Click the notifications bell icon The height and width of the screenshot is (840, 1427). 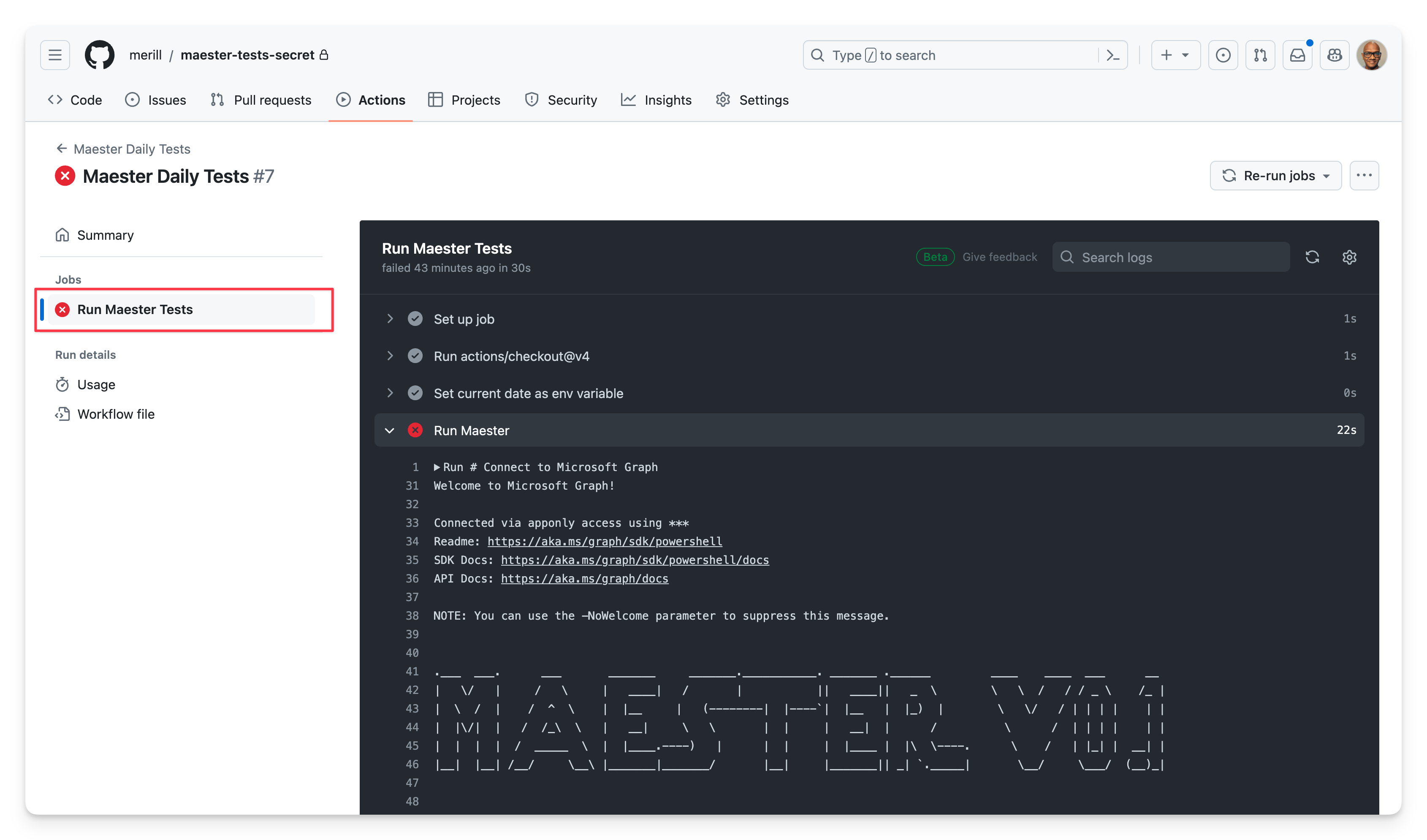(x=1298, y=55)
